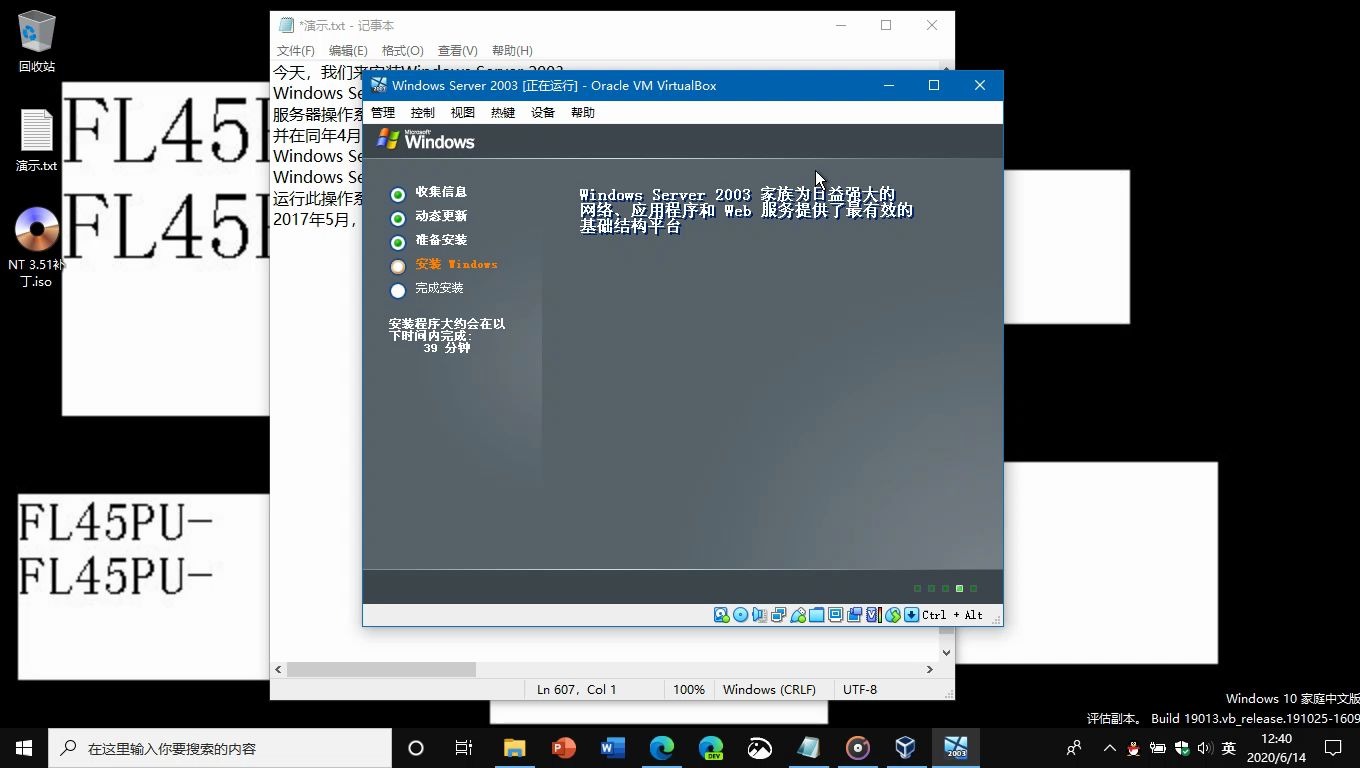The height and width of the screenshot is (768, 1360).
Task: Open File Explorer from the taskbar
Action: [514, 748]
